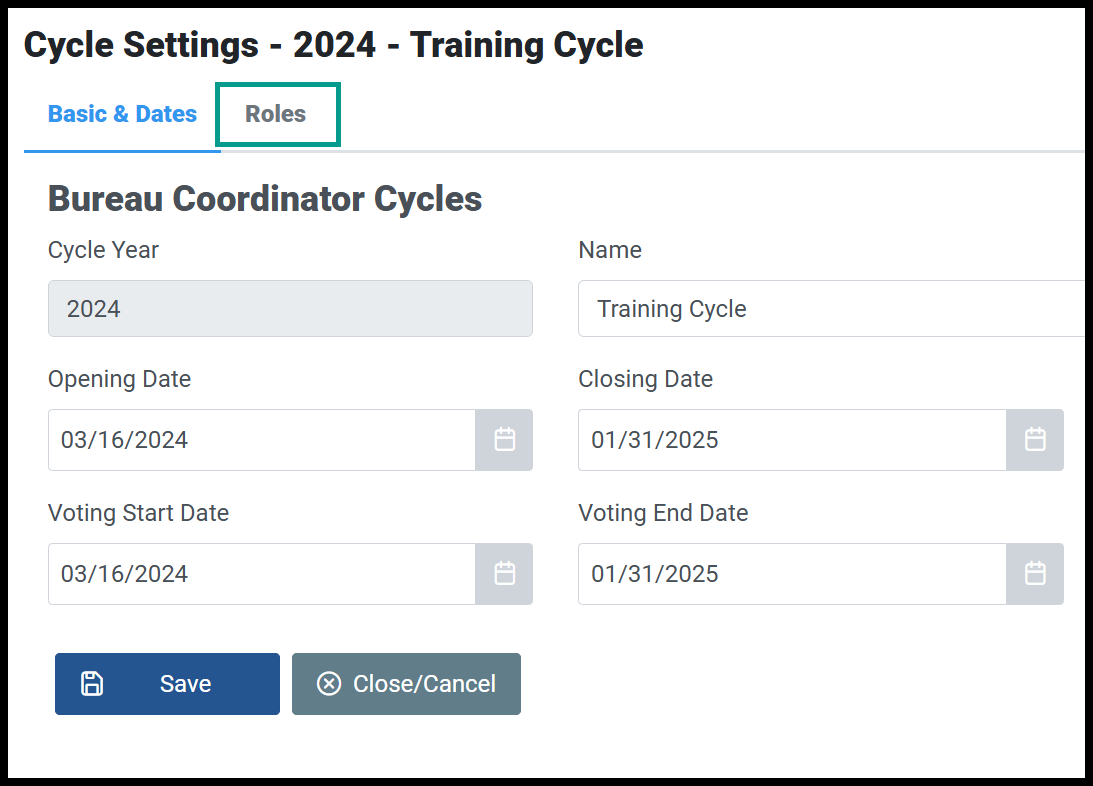
Task: Click the Cycle Settings page title
Action: pos(333,45)
